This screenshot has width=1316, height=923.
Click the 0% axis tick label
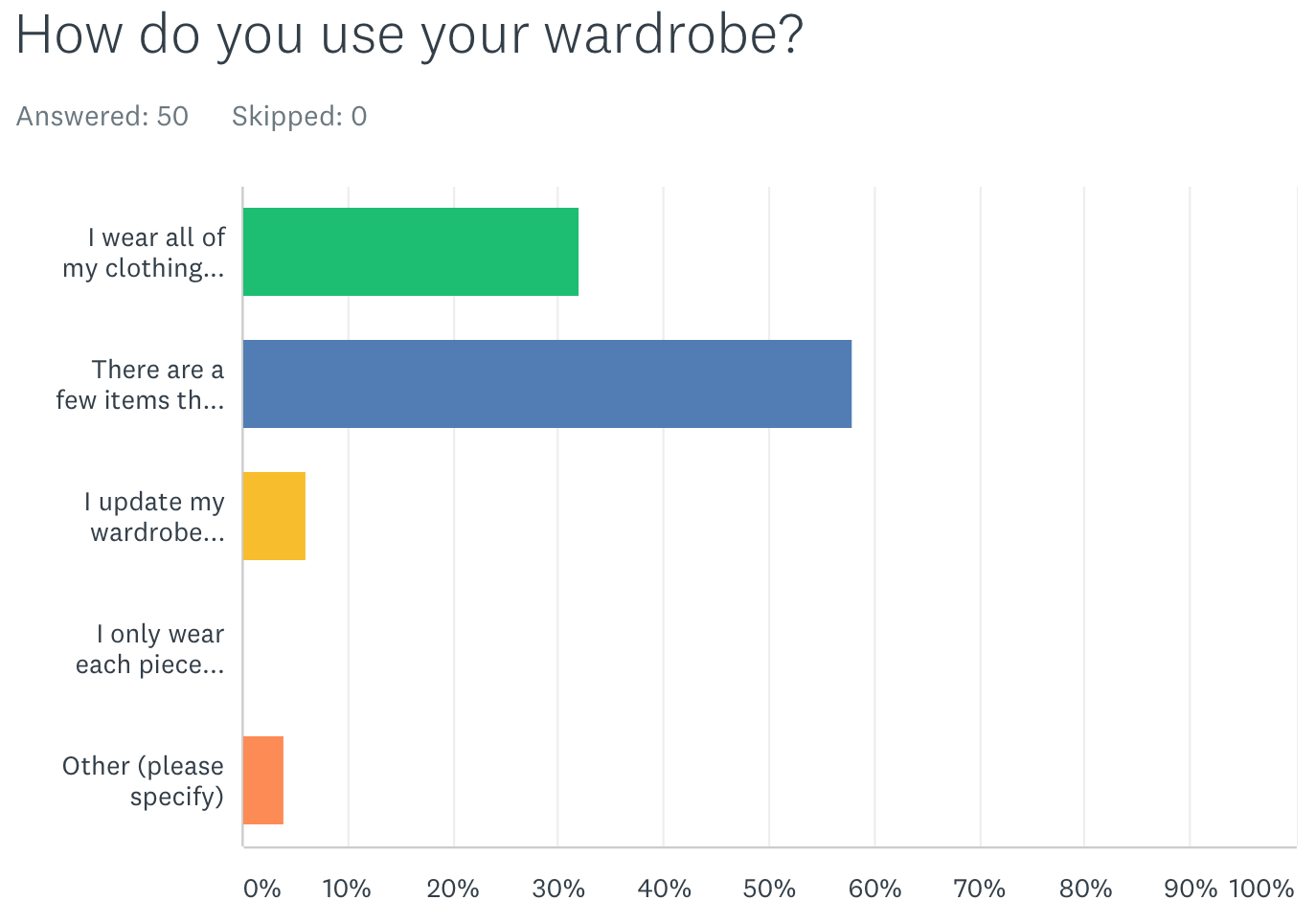[x=261, y=889]
